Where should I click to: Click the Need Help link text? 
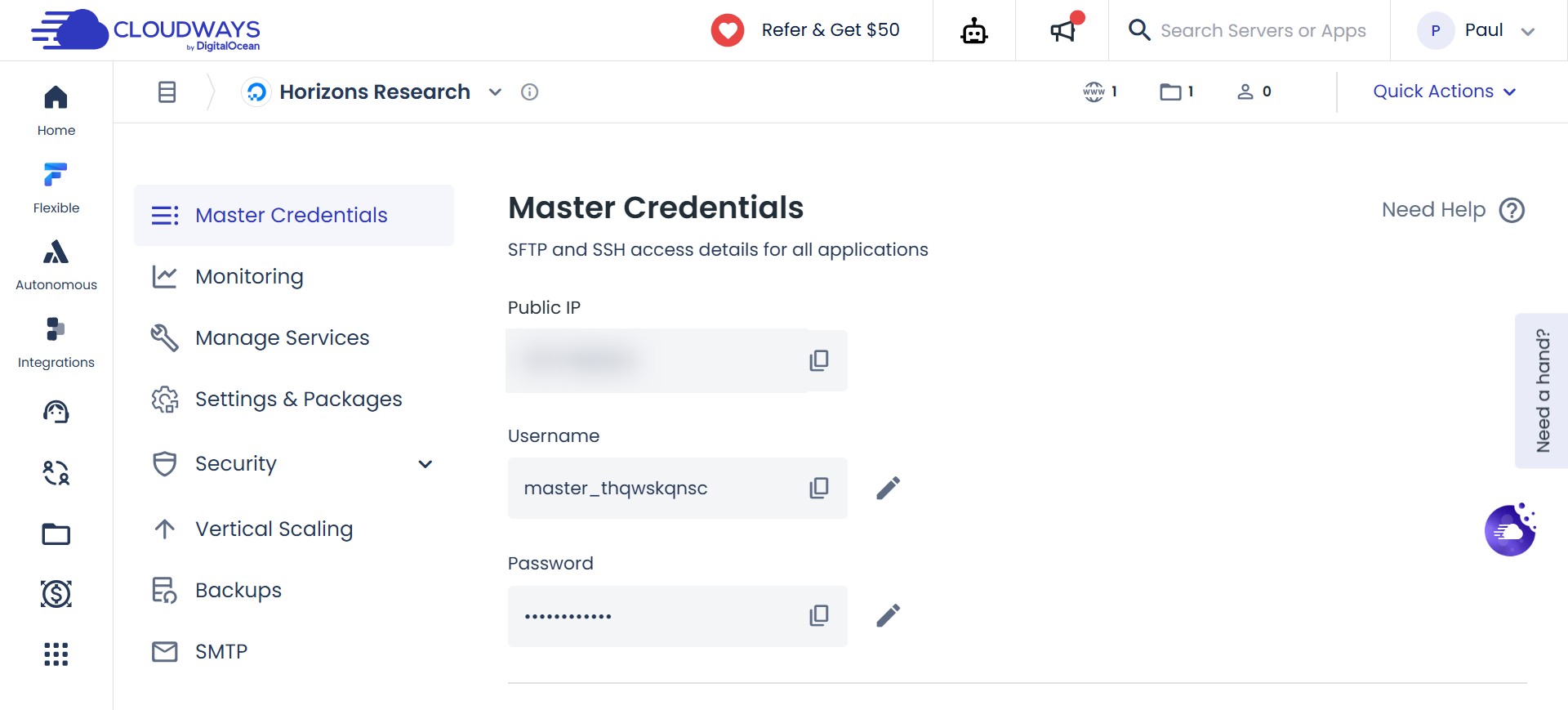[x=1433, y=210]
